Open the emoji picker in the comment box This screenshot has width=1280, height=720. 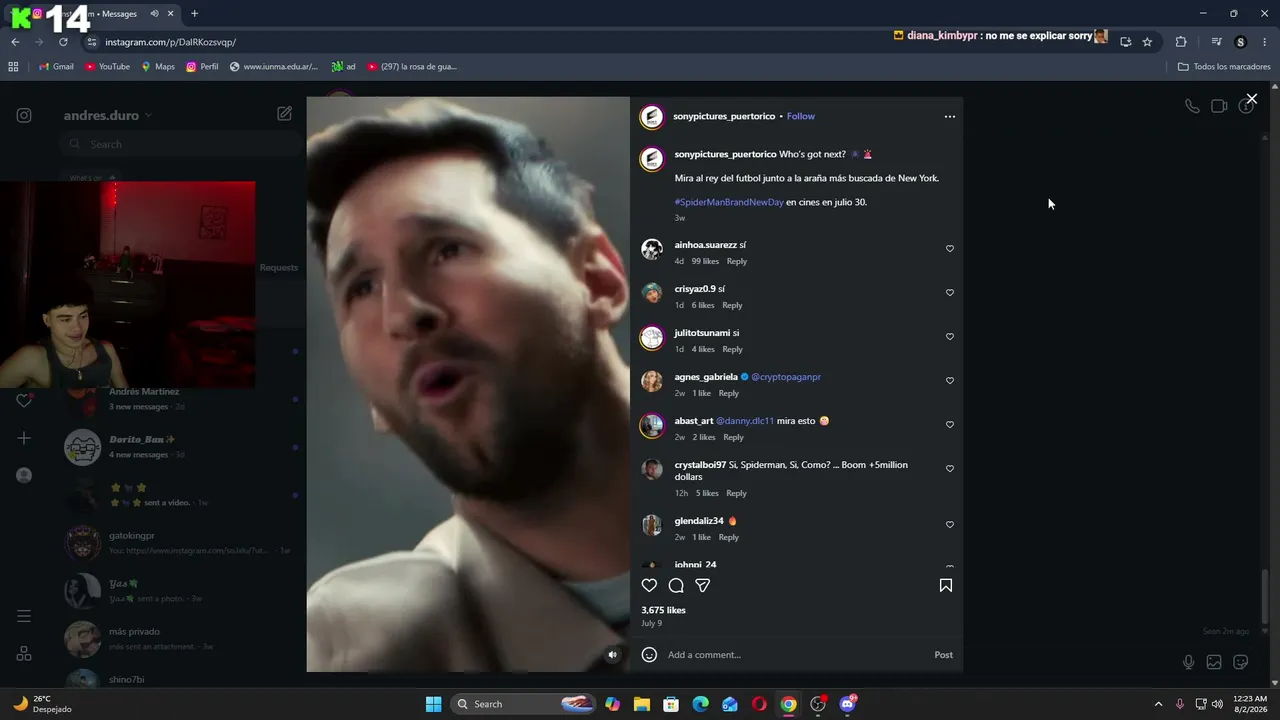coord(649,655)
